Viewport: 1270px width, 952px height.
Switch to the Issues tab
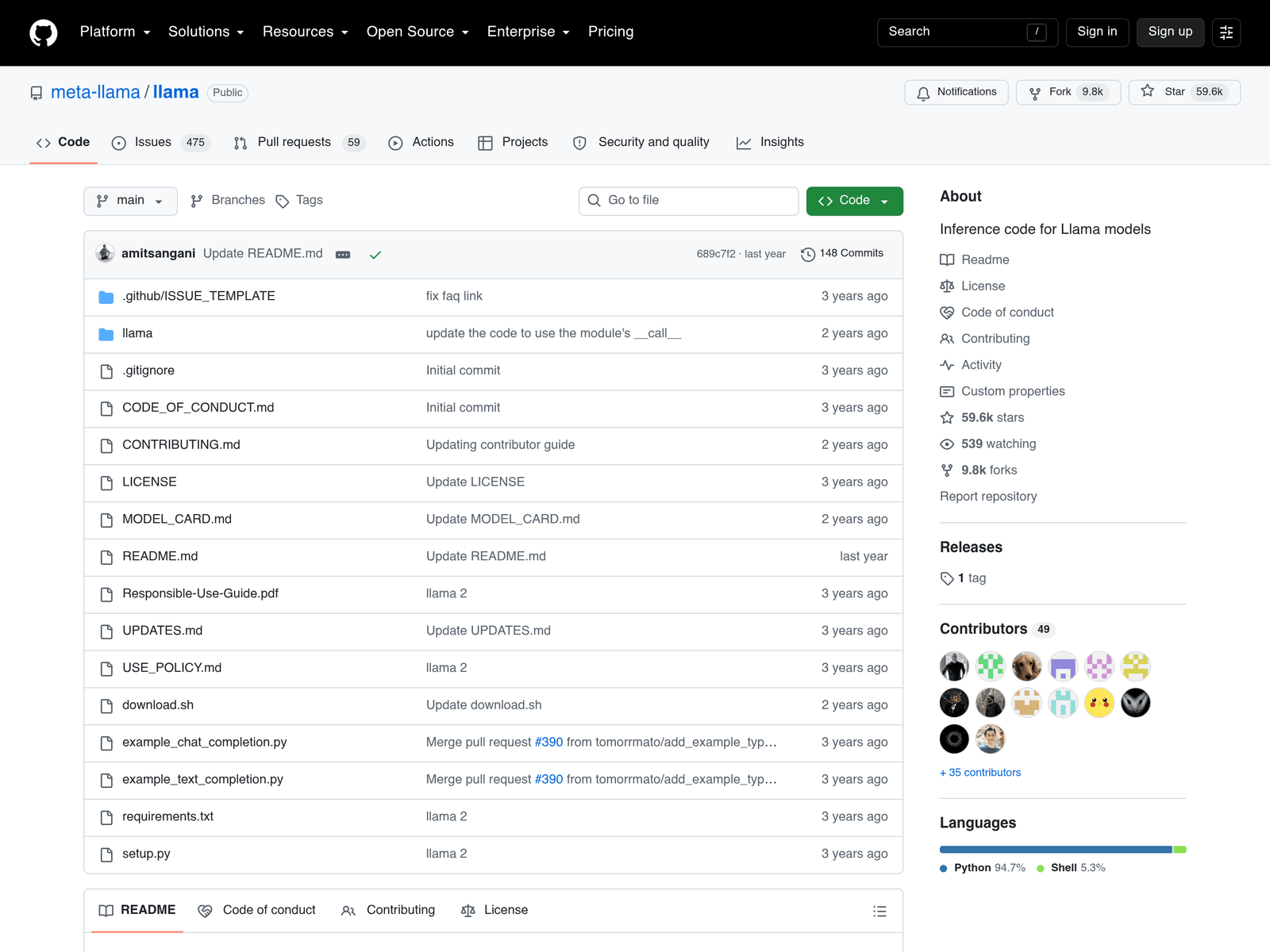(x=161, y=142)
